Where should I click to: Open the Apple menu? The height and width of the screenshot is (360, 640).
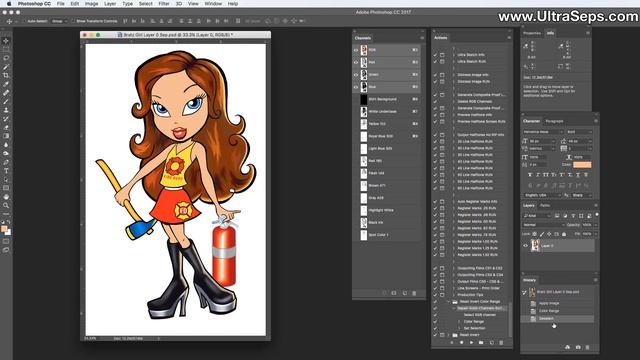tap(9, 4)
